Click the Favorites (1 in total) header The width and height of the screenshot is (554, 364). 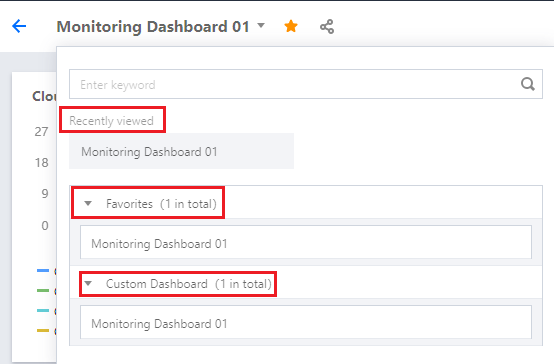click(161, 204)
